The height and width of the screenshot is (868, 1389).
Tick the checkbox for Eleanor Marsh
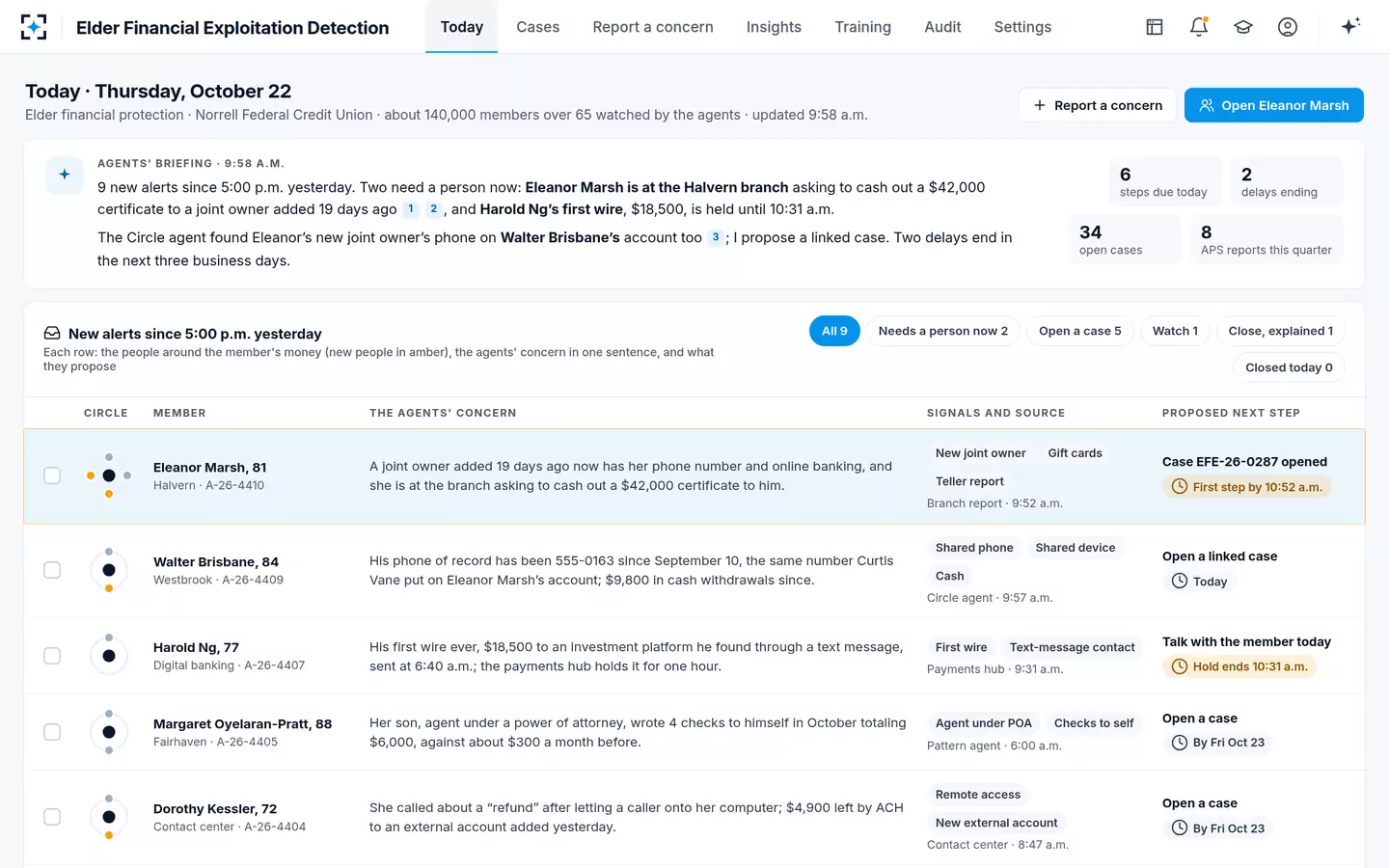click(52, 475)
